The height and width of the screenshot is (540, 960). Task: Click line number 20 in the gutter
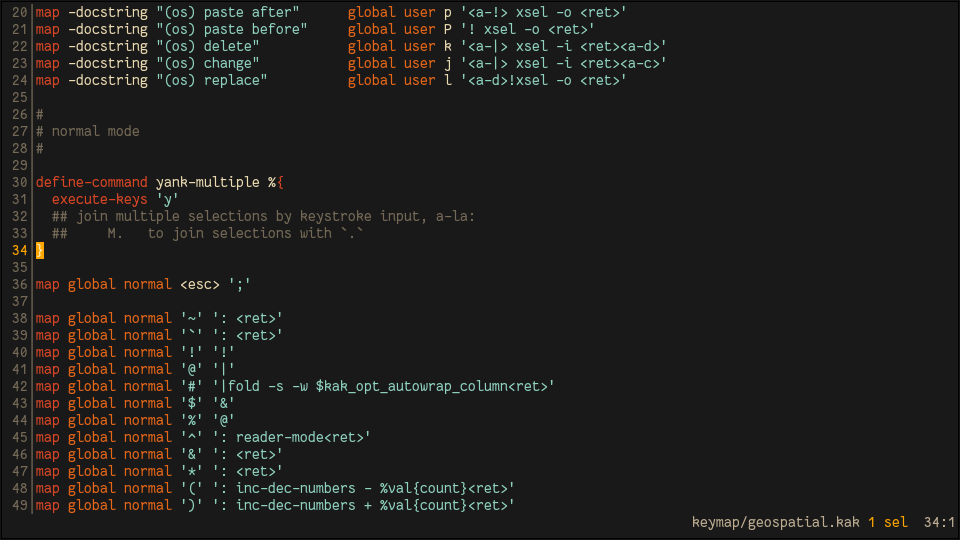point(19,12)
